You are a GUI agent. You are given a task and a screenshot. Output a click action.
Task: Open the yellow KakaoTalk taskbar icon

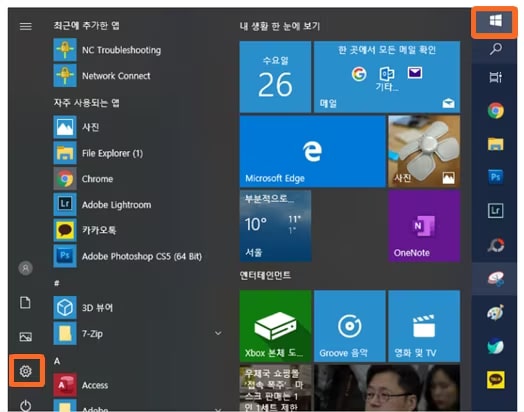point(495,379)
